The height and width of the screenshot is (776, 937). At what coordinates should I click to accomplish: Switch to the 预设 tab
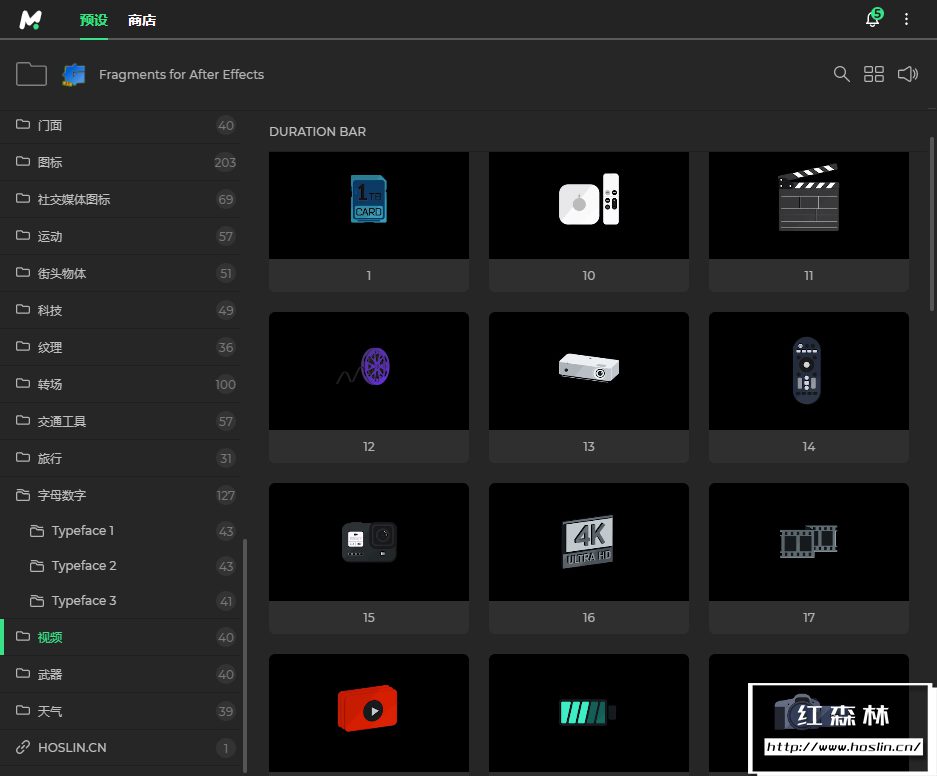(x=94, y=20)
